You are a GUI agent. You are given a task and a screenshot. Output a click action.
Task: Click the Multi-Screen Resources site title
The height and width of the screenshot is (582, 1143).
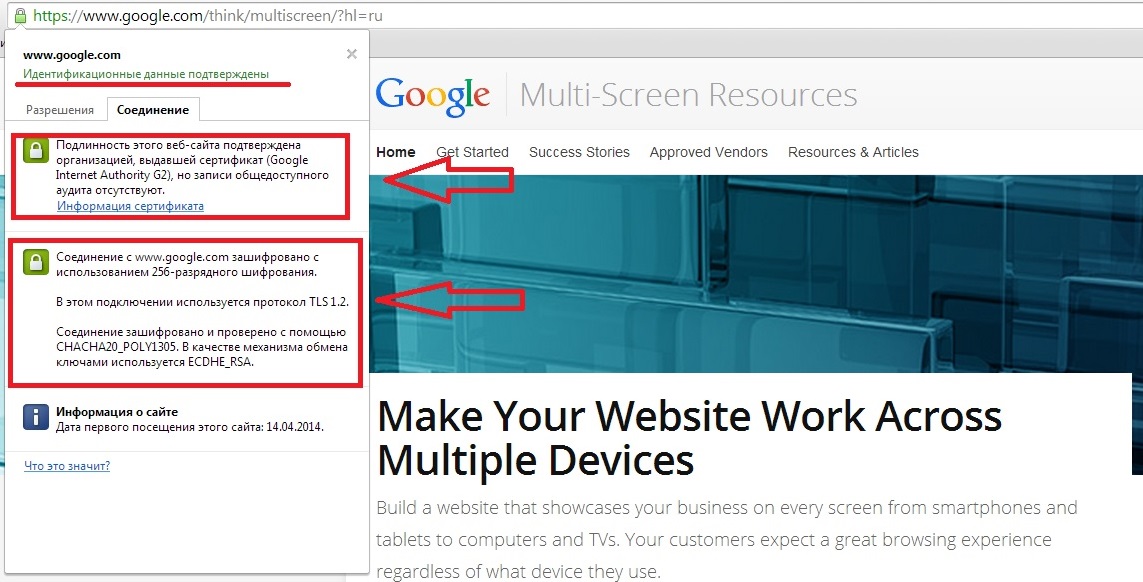(688, 95)
